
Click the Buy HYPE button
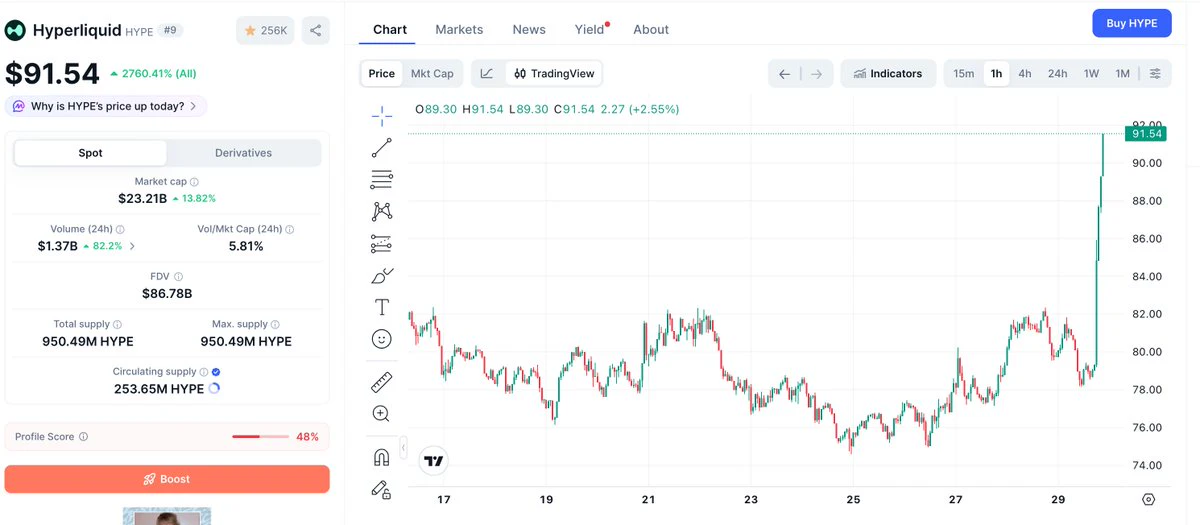coord(1131,24)
